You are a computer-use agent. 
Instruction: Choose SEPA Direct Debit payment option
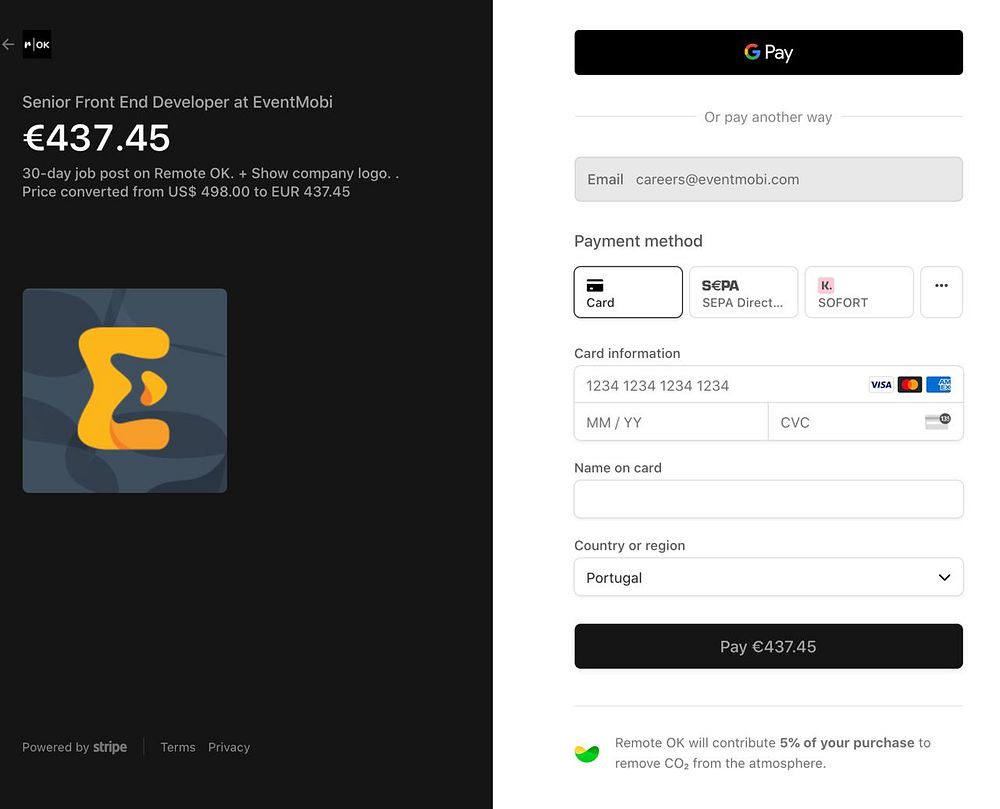coord(743,292)
